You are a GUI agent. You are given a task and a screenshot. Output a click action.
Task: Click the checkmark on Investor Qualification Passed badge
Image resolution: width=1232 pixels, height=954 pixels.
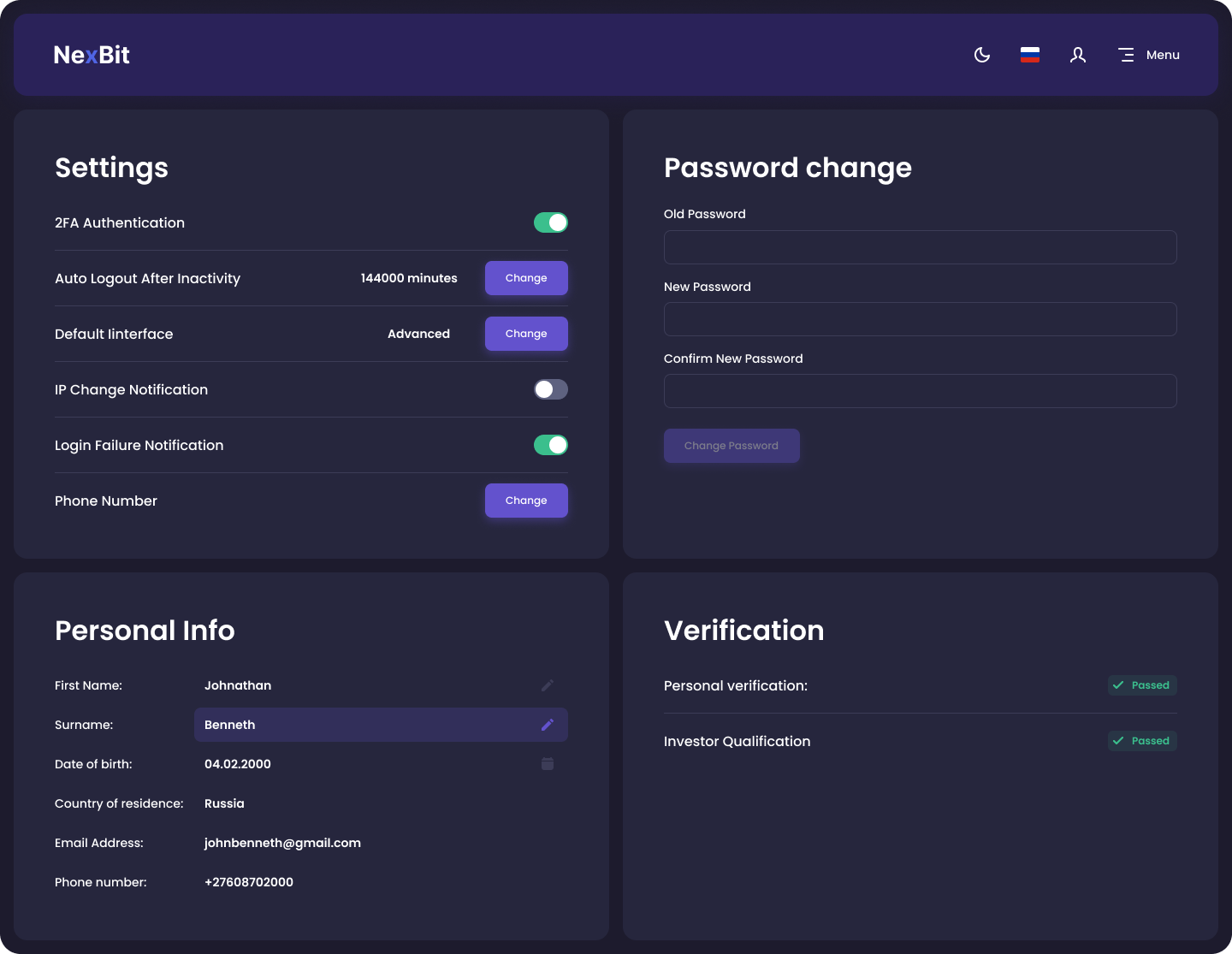pos(1118,741)
